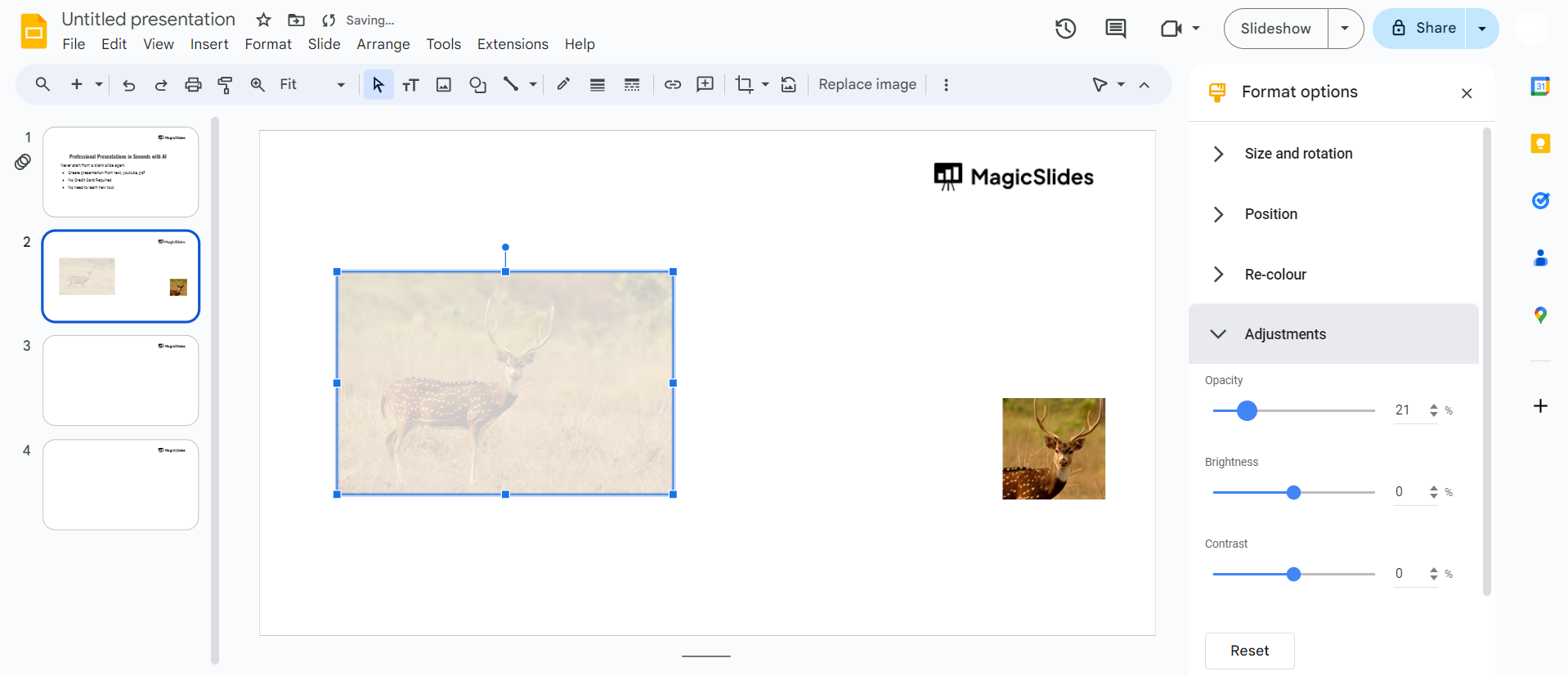Move presentation to folder icon
Viewport: 1568px width, 676px height.
[297, 20]
